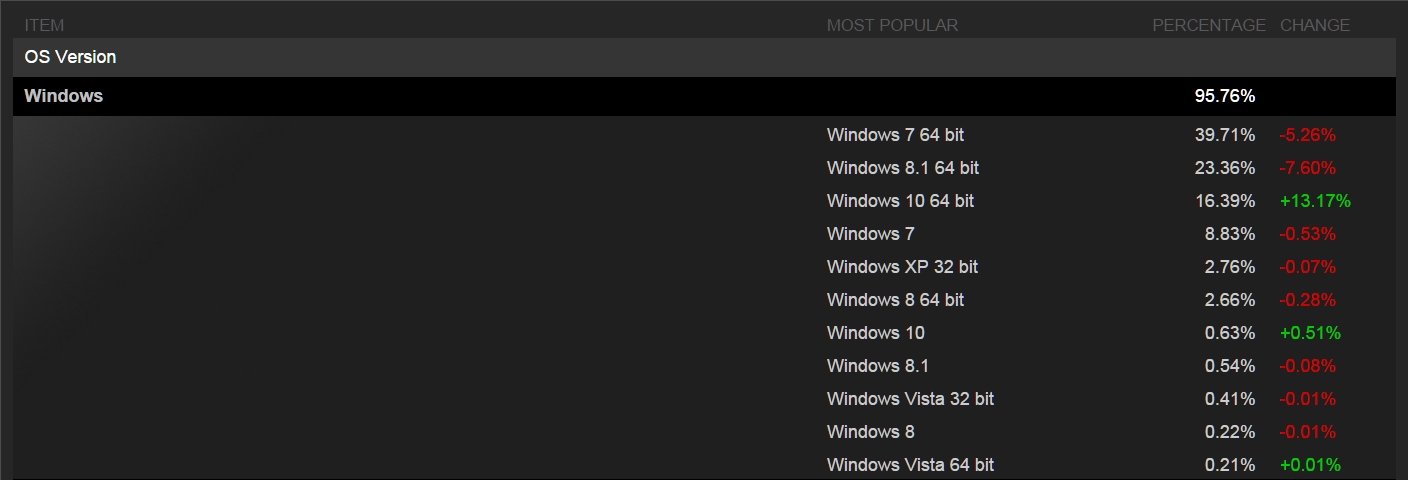Select the Windows Vista 32 bit entry
Viewport: 1408px width, 480px height.
(x=910, y=399)
